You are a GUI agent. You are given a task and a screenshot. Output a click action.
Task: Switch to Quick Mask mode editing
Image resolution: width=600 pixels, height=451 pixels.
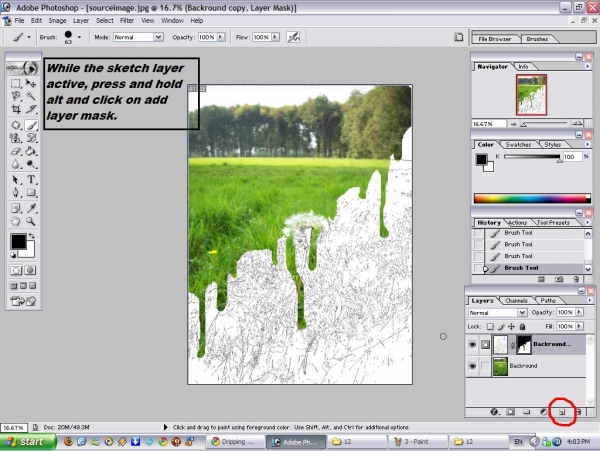(x=31, y=270)
